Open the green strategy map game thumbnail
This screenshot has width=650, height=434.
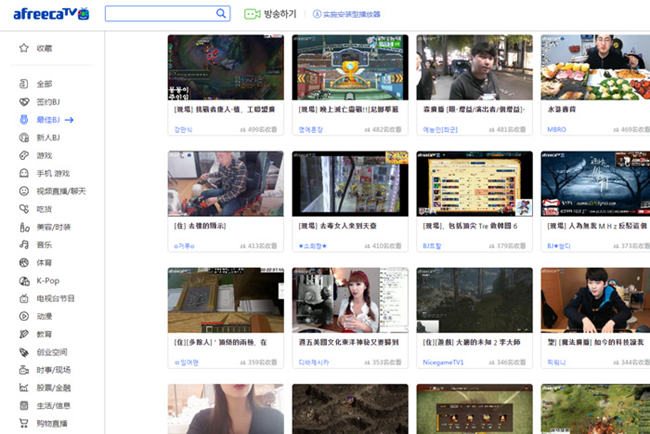pos(595,409)
